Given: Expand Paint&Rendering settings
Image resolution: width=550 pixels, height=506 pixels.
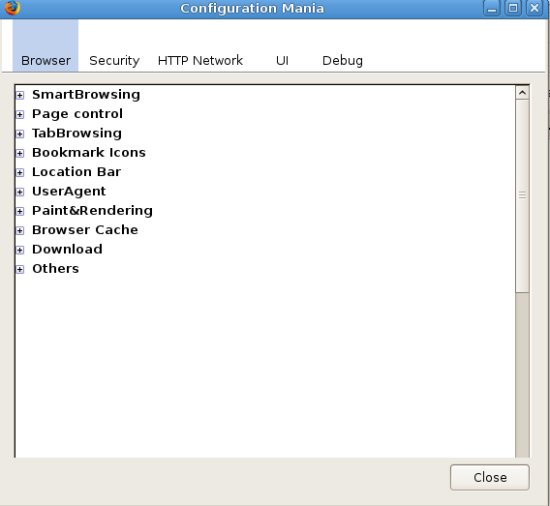Looking at the screenshot, I should (x=20, y=211).
